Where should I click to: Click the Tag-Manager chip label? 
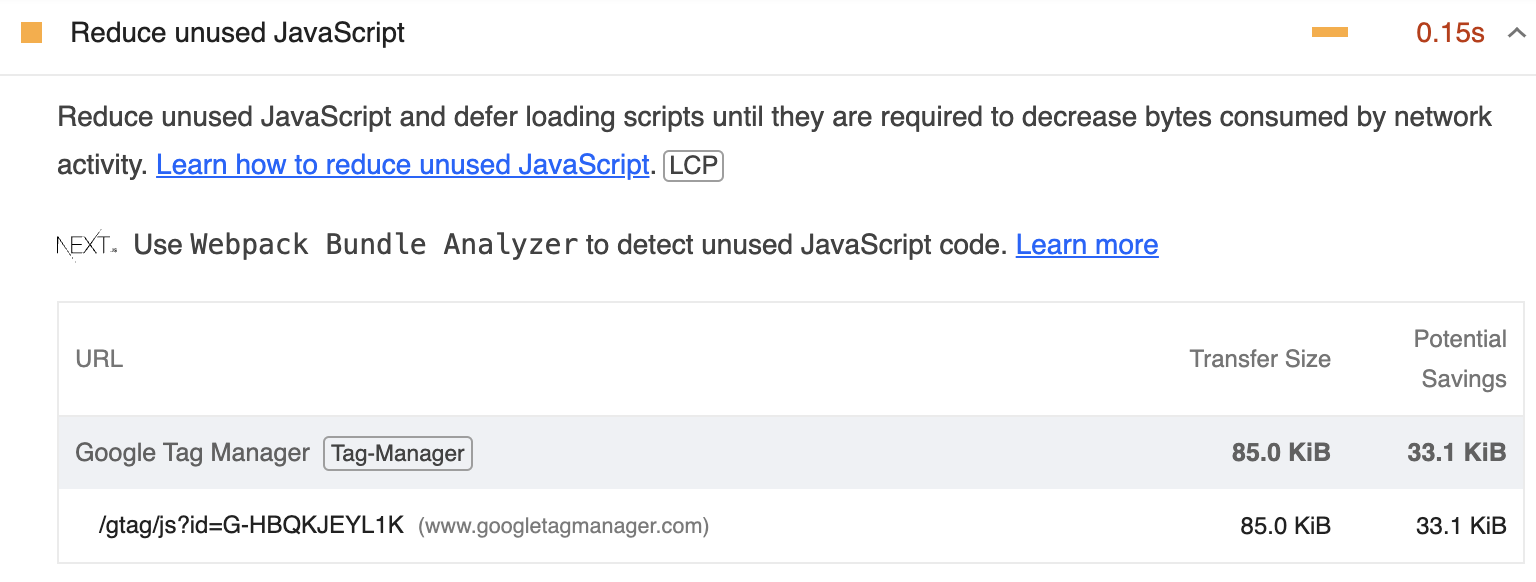pos(397,453)
